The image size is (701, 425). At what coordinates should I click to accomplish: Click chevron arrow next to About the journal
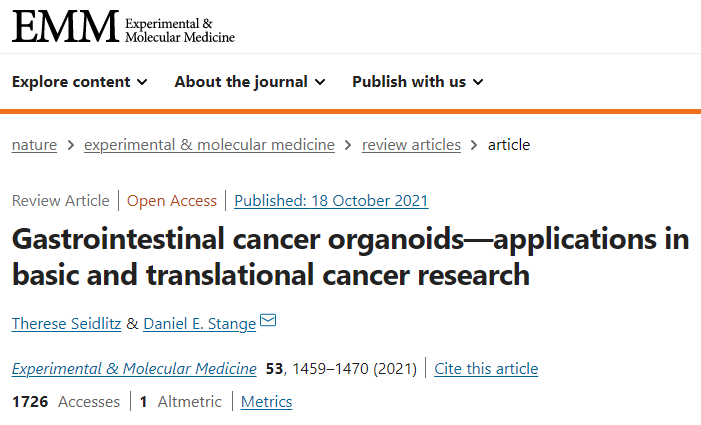pos(320,82)
